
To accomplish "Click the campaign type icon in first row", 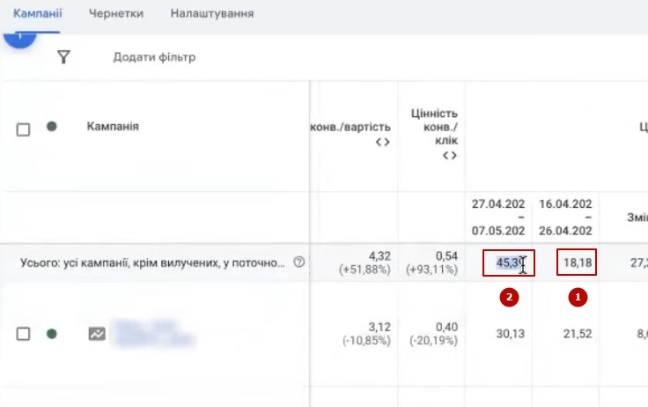I will (x=97, y=334).
